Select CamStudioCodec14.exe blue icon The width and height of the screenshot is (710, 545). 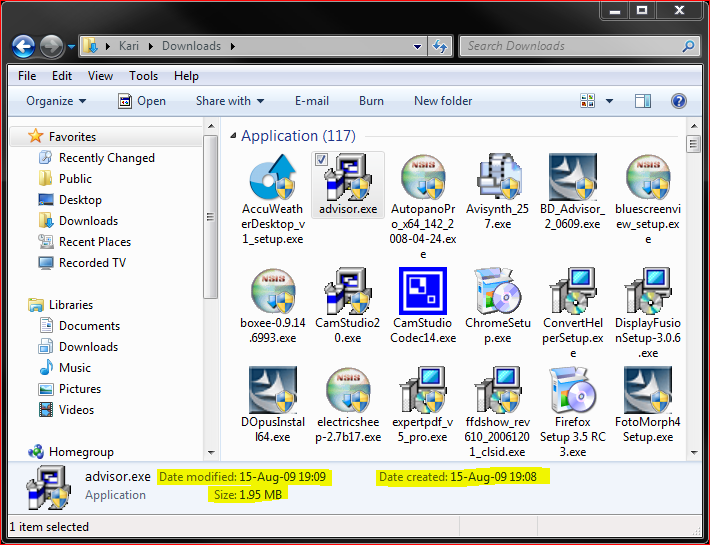[x=422, y=291]
